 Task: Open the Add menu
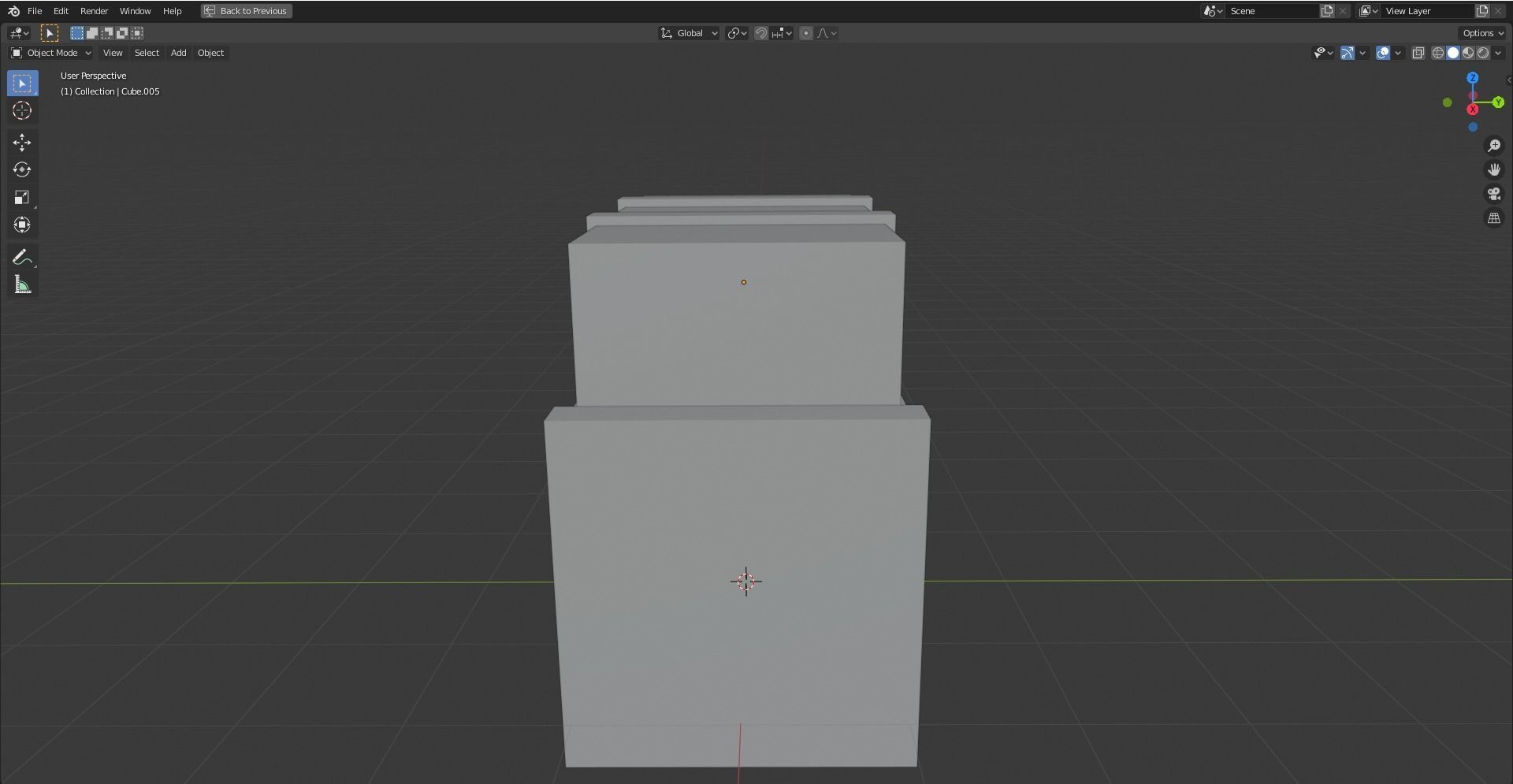[x=178, y=53]
